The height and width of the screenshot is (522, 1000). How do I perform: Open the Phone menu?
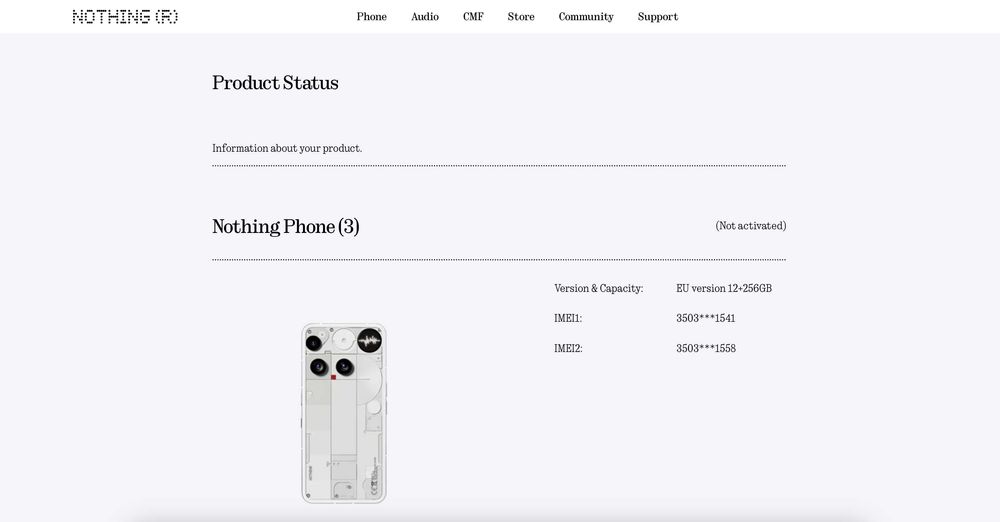[371, 17]
